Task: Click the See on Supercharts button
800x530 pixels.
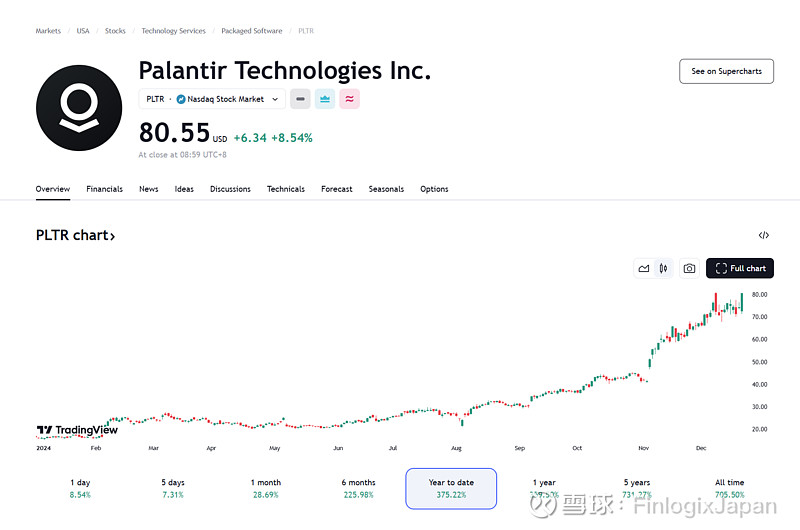Action: [726, 71]
